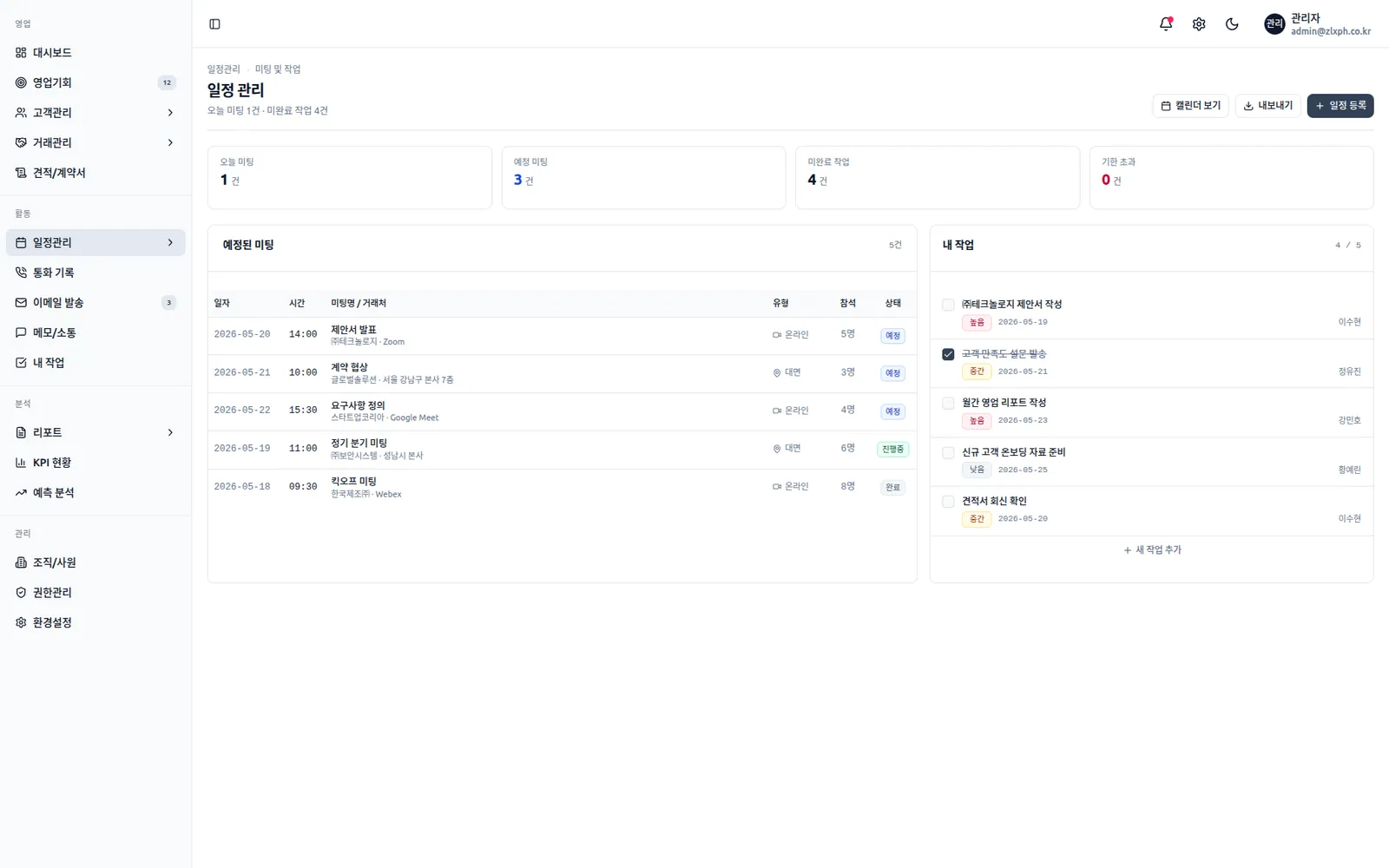Click the 환경설정 gear icon in sidebar
Image resolution: width=1389 pixels, height=868 pixels.
click(x=21, y=622)
